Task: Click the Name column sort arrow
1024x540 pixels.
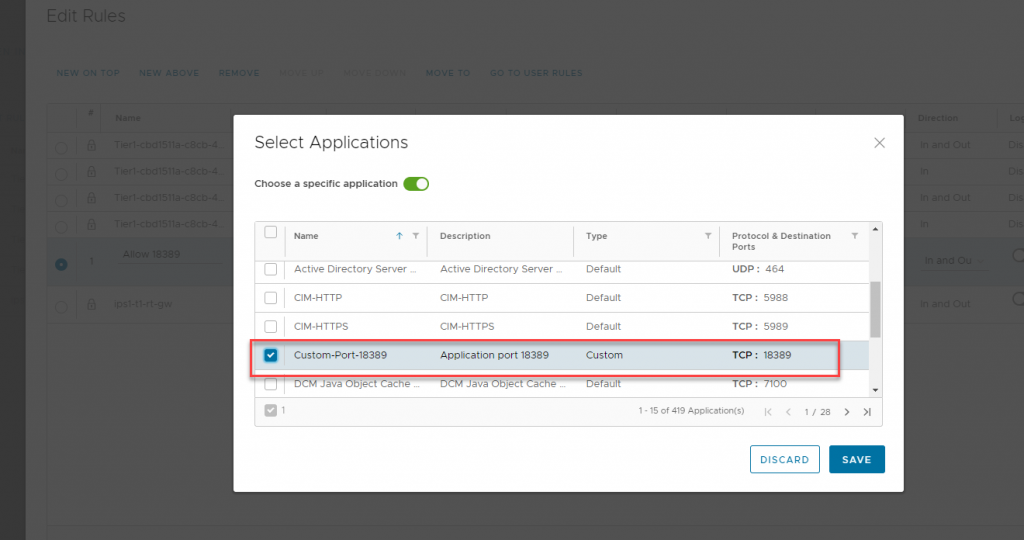Action: [x=400, y=236]
